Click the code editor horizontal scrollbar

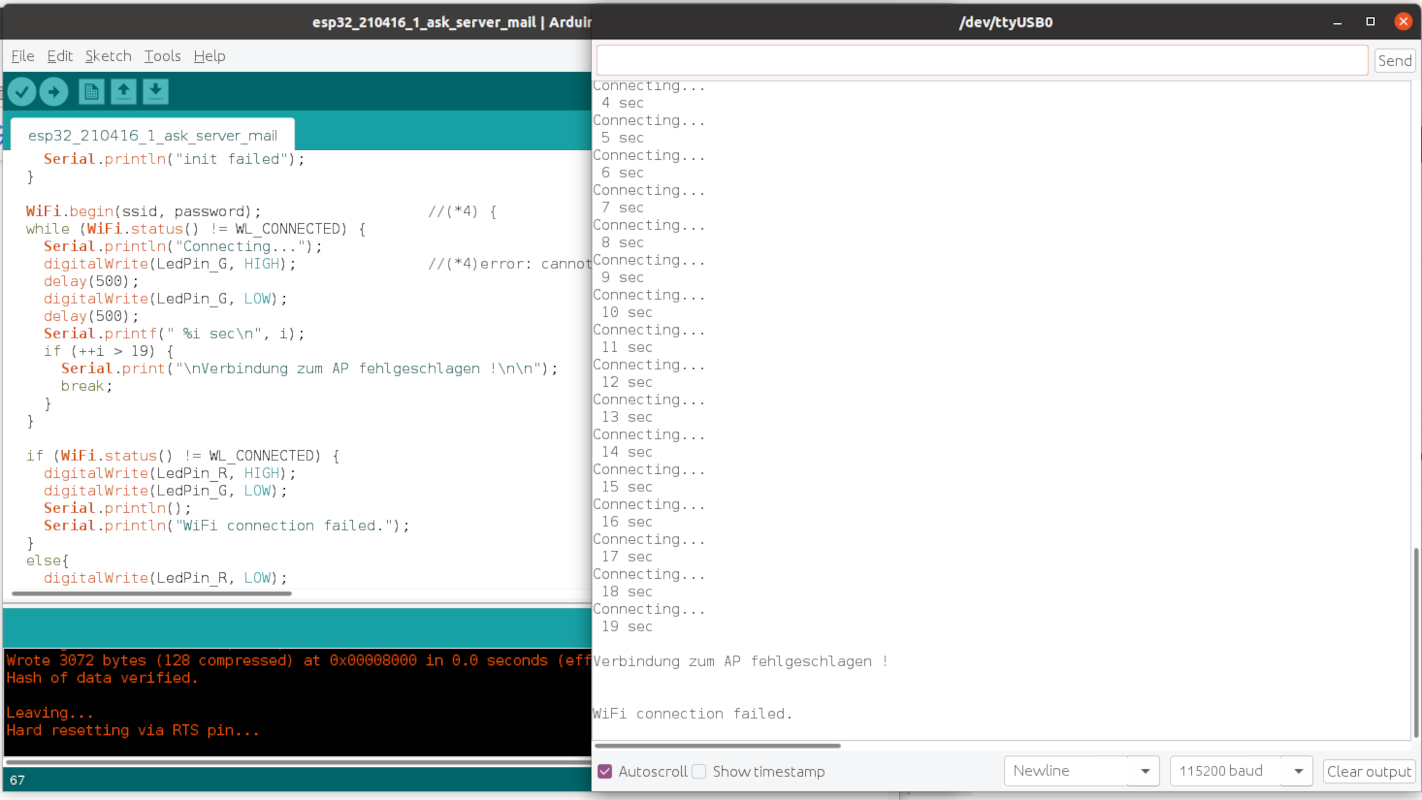(152, 594)
